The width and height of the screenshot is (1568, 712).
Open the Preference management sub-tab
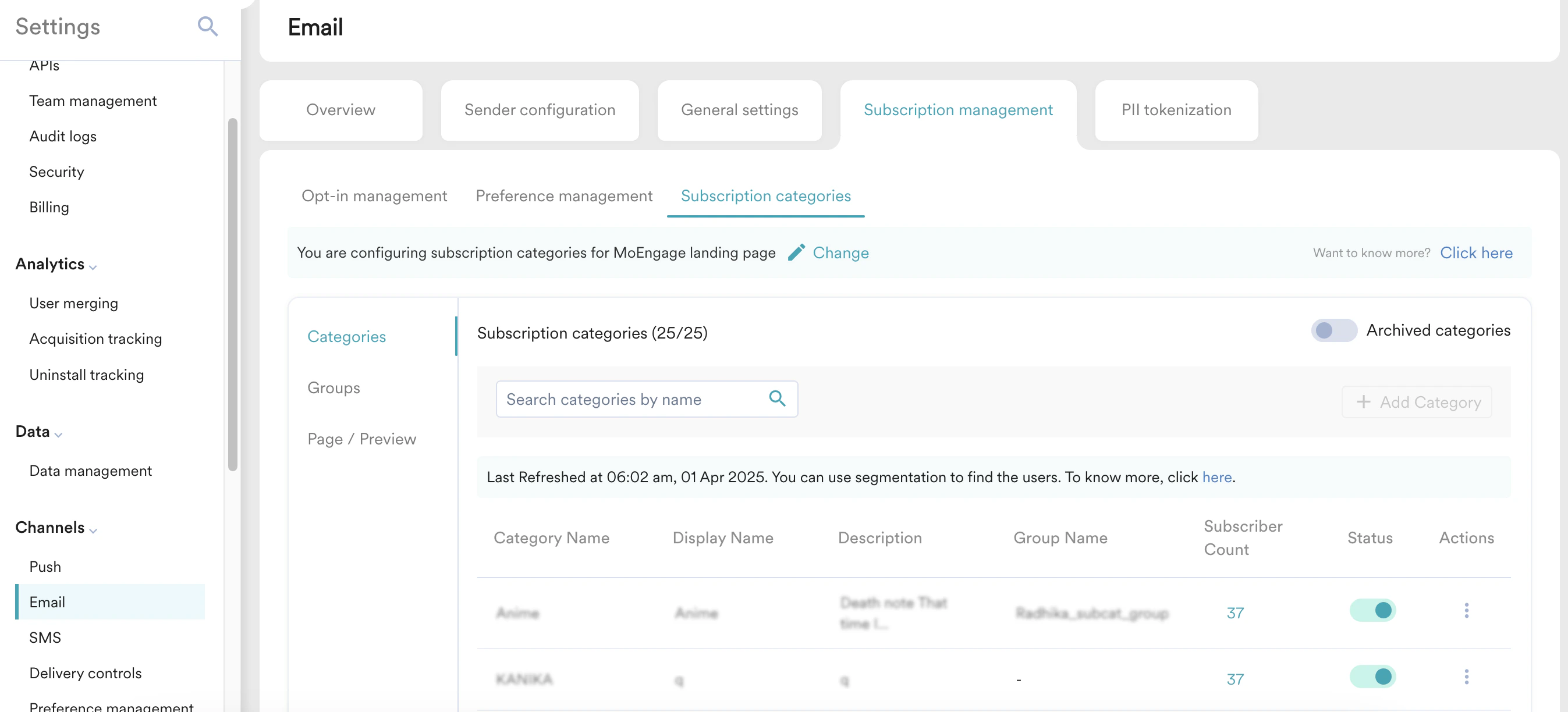pos(563,196)
